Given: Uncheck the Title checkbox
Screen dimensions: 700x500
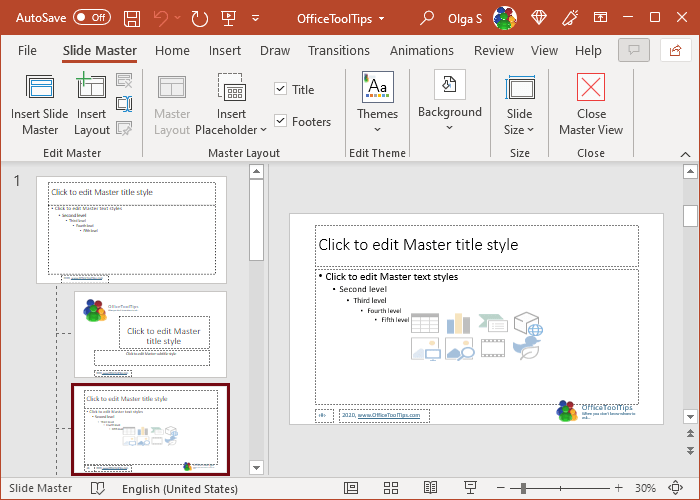Looking at the screenshot, I should tap(280, 88).
